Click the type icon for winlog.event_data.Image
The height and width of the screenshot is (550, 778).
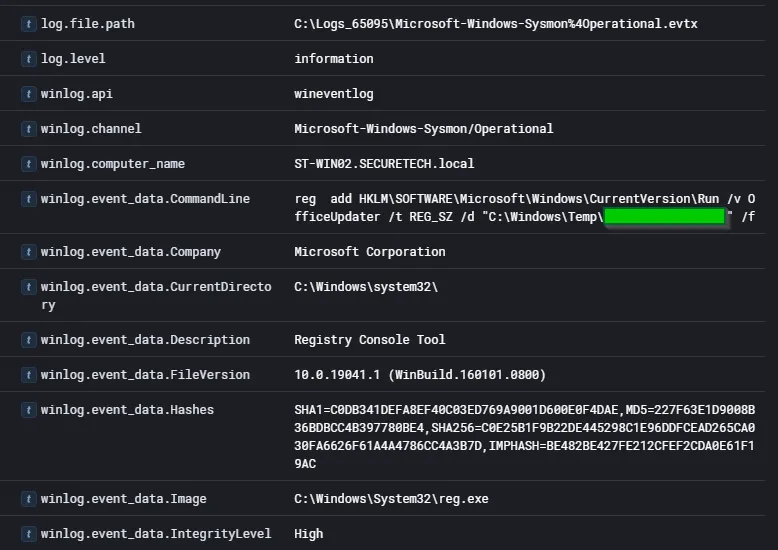[28, 499]
